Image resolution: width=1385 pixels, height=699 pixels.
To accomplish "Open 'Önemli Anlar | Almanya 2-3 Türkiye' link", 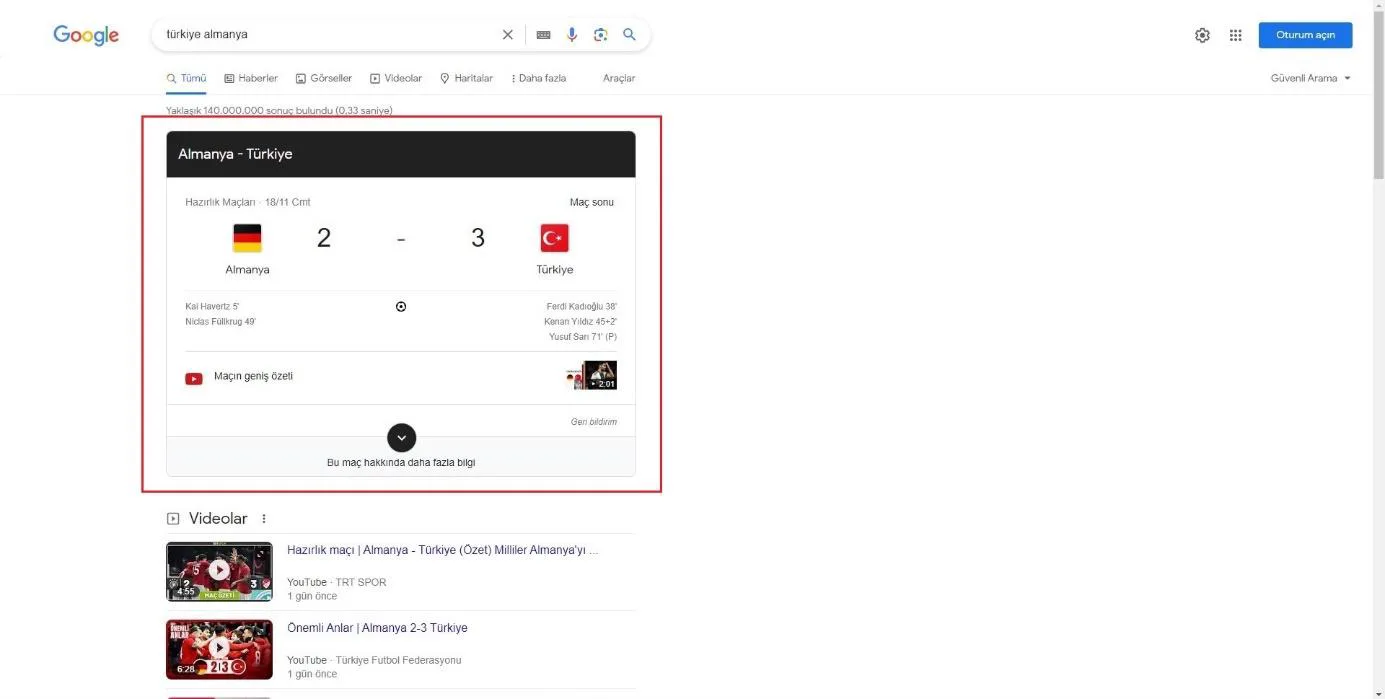I will pos(377,628).
